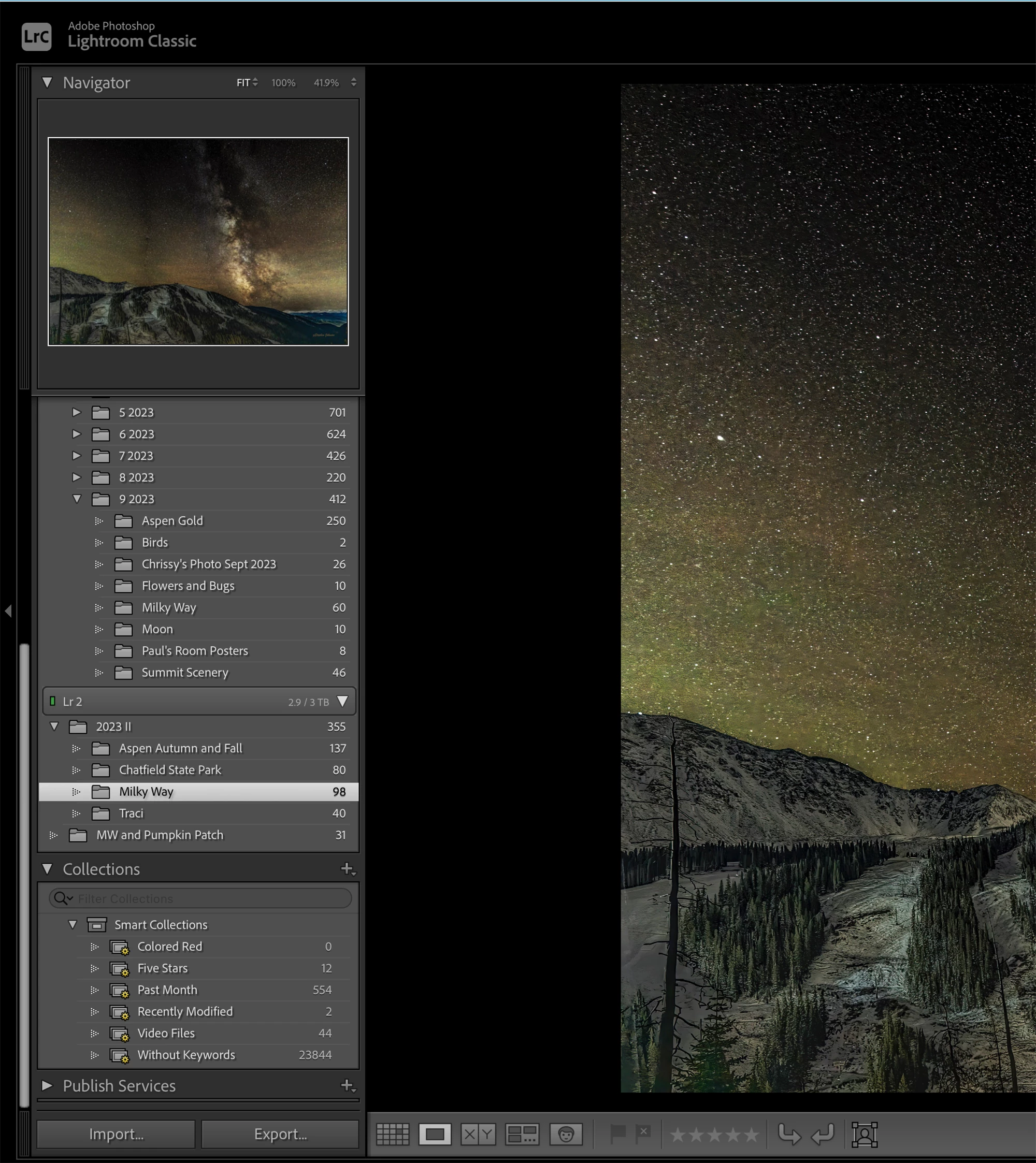Set photo as rejected flag
Screen dimensions: 1036x1163
click(x=643, y=1133)
